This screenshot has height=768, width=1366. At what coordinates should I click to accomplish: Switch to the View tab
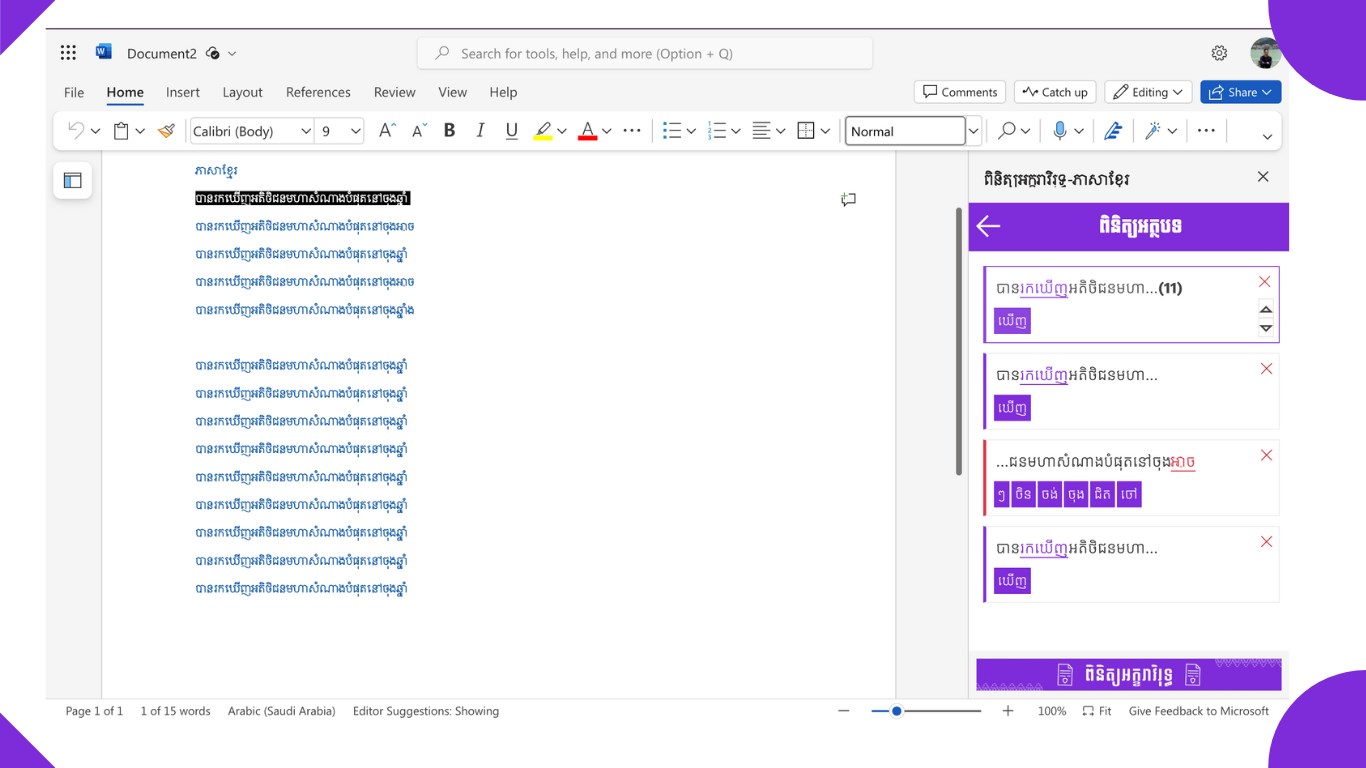[x=453, y=92]
